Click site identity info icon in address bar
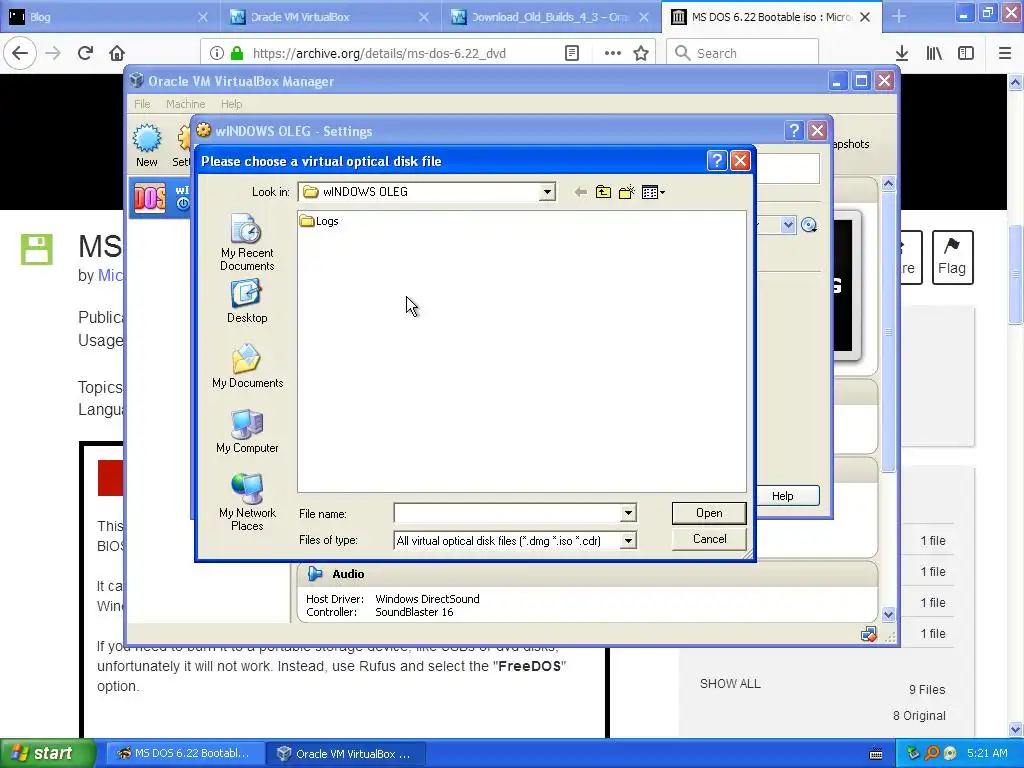This screenshot has height=768, width=1024. pyautogui.click(x=217, y=54)
